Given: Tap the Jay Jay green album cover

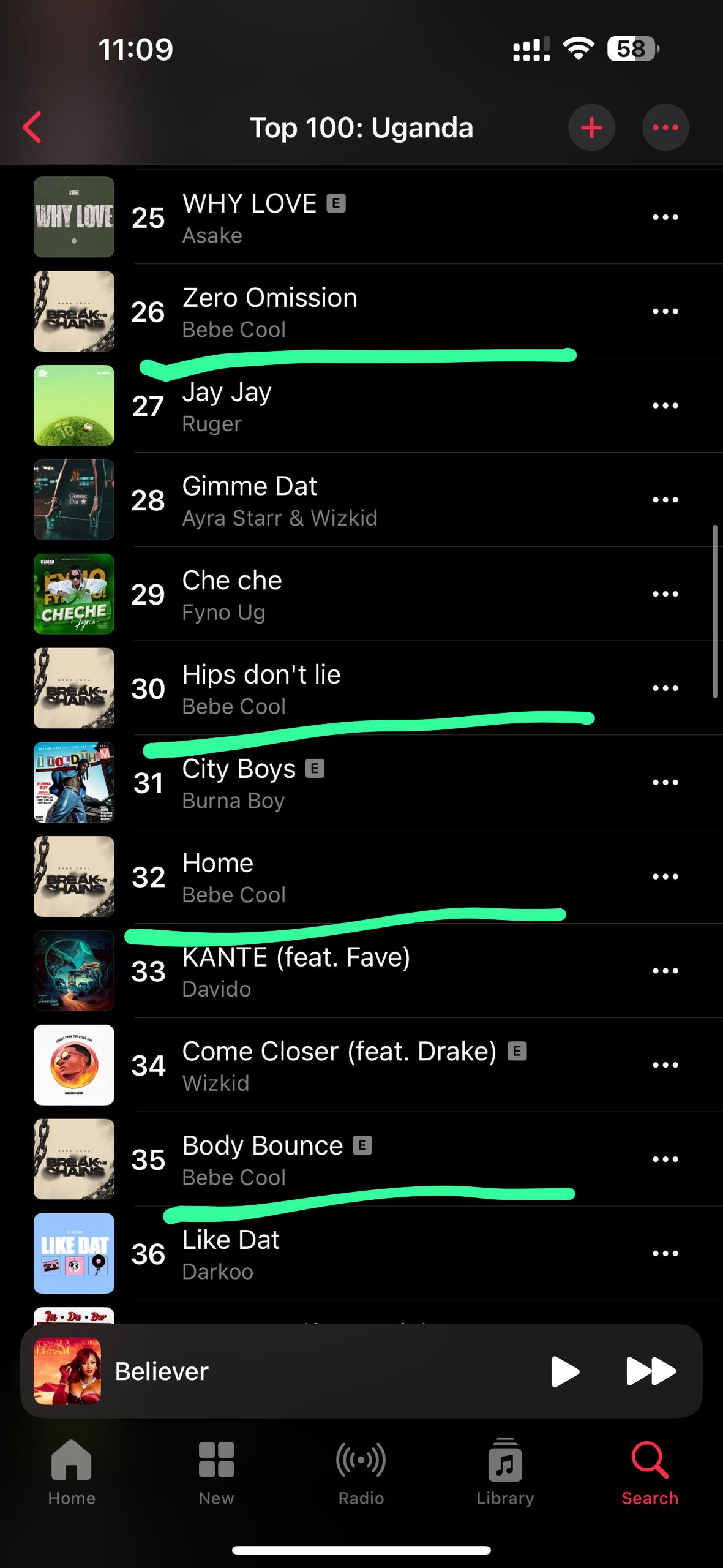Looking at the screenshot, I should (74, 405).
